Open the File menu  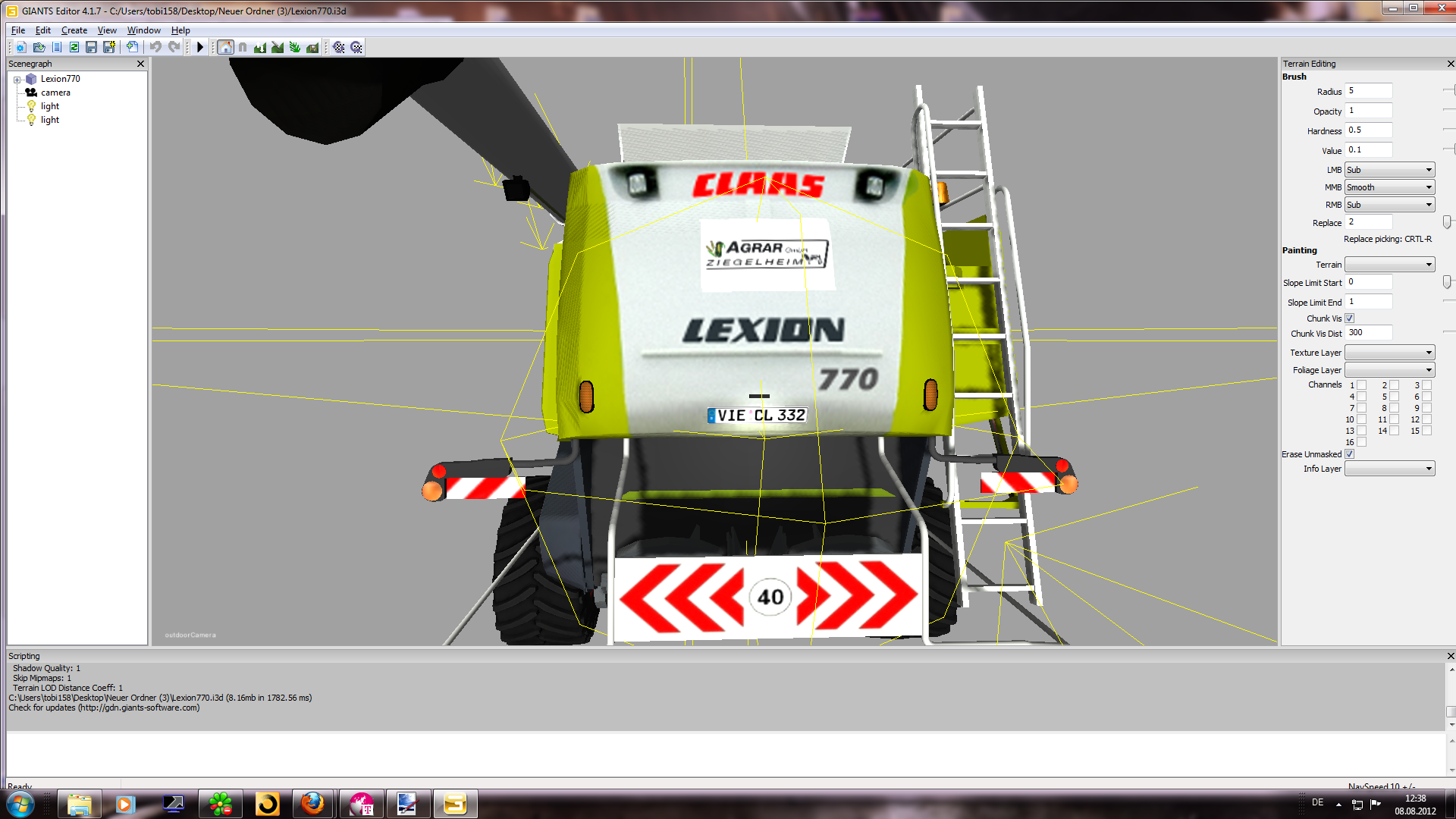pyautogui.click(x=18, y=30)
